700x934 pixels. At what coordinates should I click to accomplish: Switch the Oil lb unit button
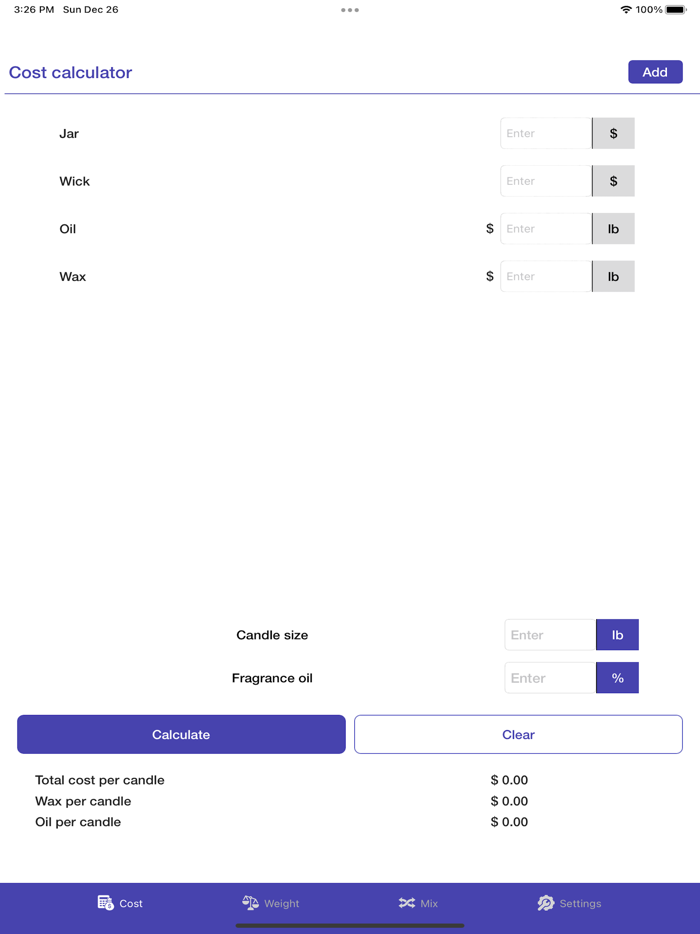point(613,229)
